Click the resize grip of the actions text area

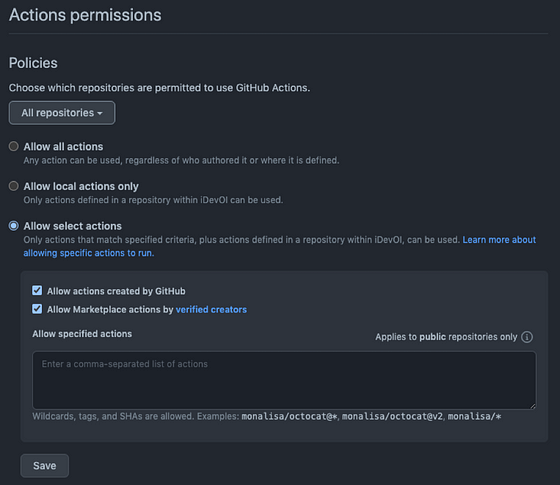[x=532, y=406]
